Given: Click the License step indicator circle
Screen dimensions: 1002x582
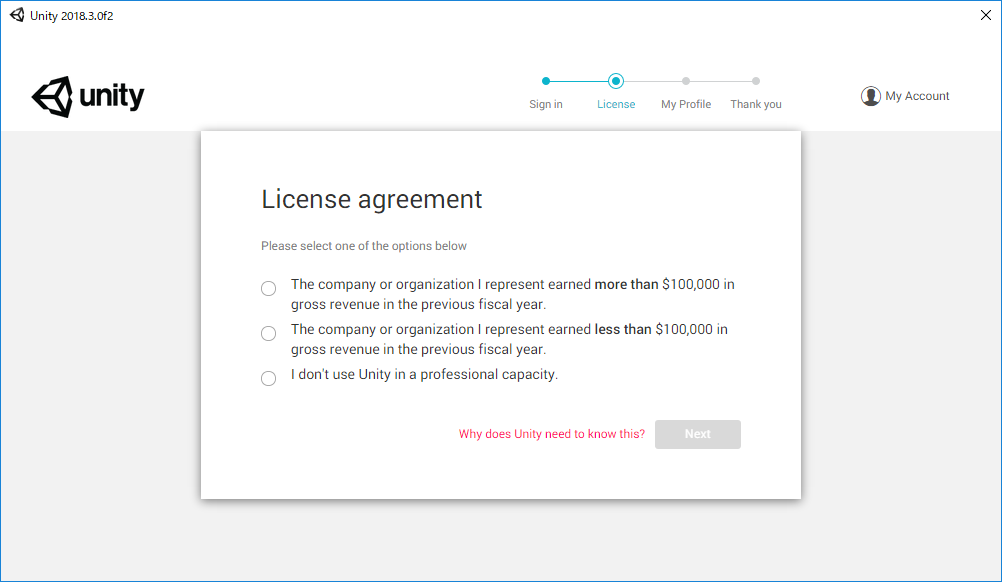Looking at the screenshot, I should click(615, 80).
